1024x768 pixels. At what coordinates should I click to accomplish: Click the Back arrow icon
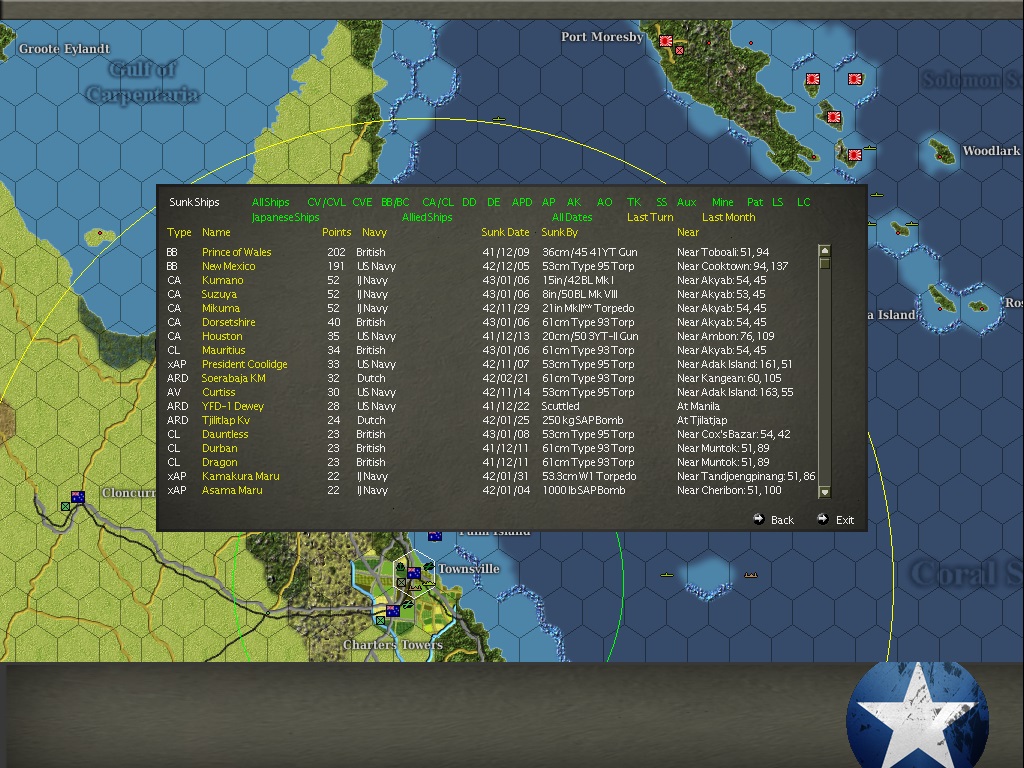[x=758, y=519]
